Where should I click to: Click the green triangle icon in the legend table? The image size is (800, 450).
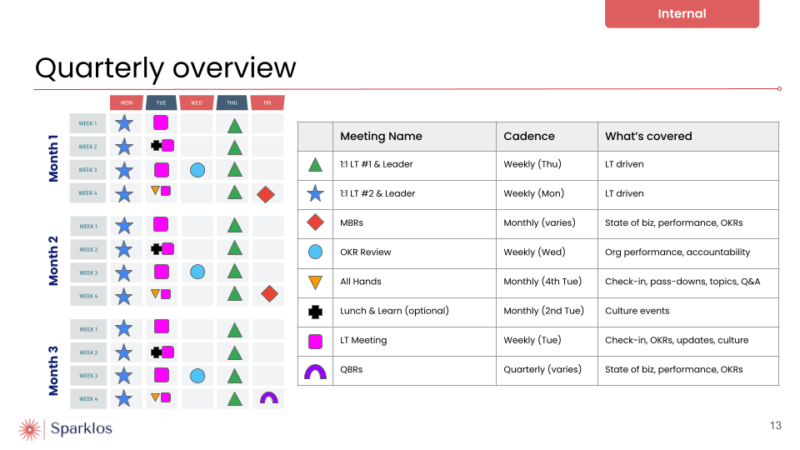315,165
